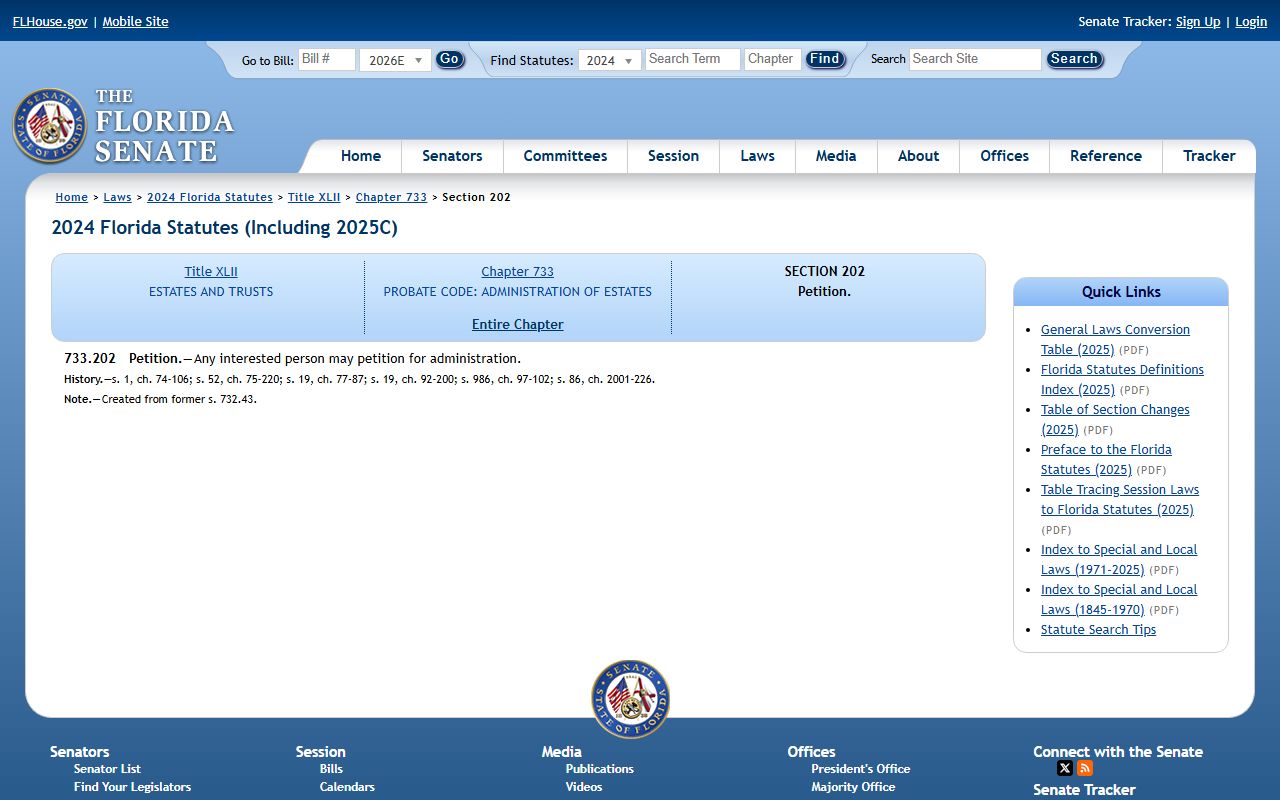This screenshot has width=1280, height=800.
Task: Open the Offices navigation tab
Action: [x=1004, y=156]
